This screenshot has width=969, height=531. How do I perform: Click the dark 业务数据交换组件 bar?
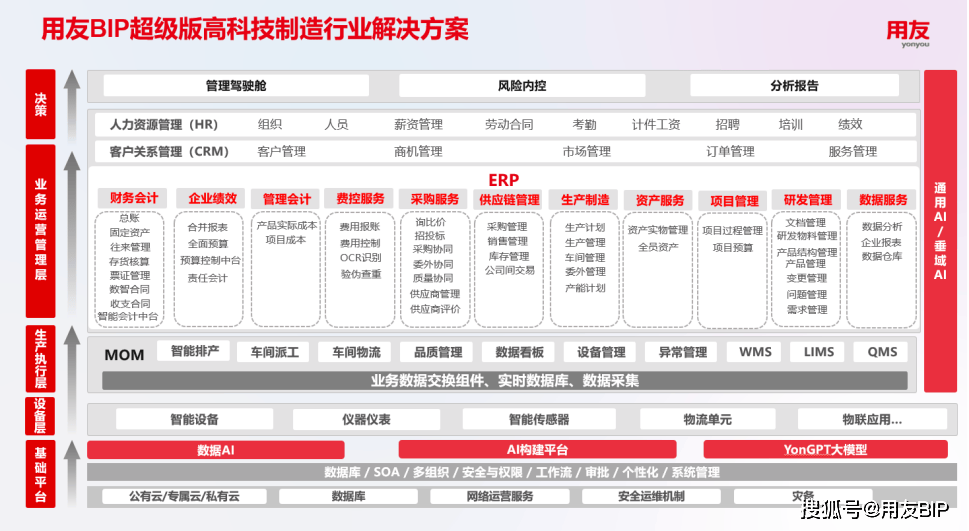[505, 381]
